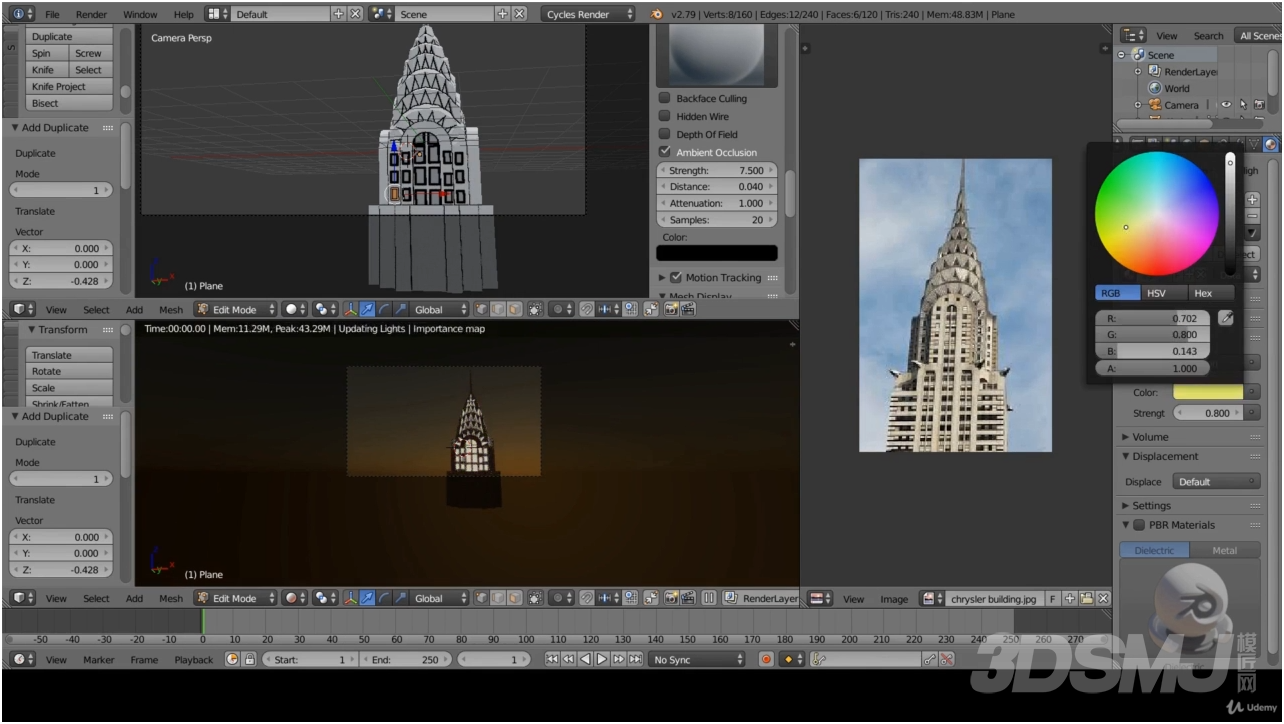Screen dimensions: 1284x724
Task: Unlink chrysler building.jpg with the X icon
Action: [x=1103, y=599]
